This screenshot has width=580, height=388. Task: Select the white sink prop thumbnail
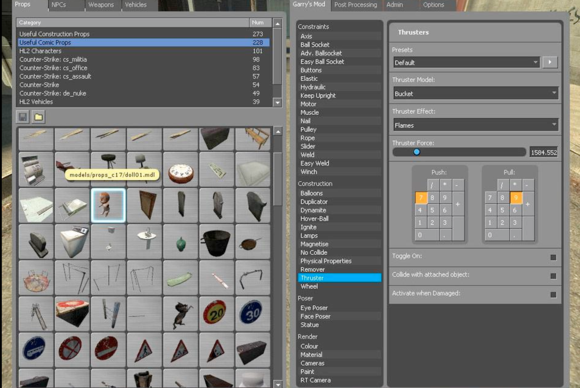(144, 242)
